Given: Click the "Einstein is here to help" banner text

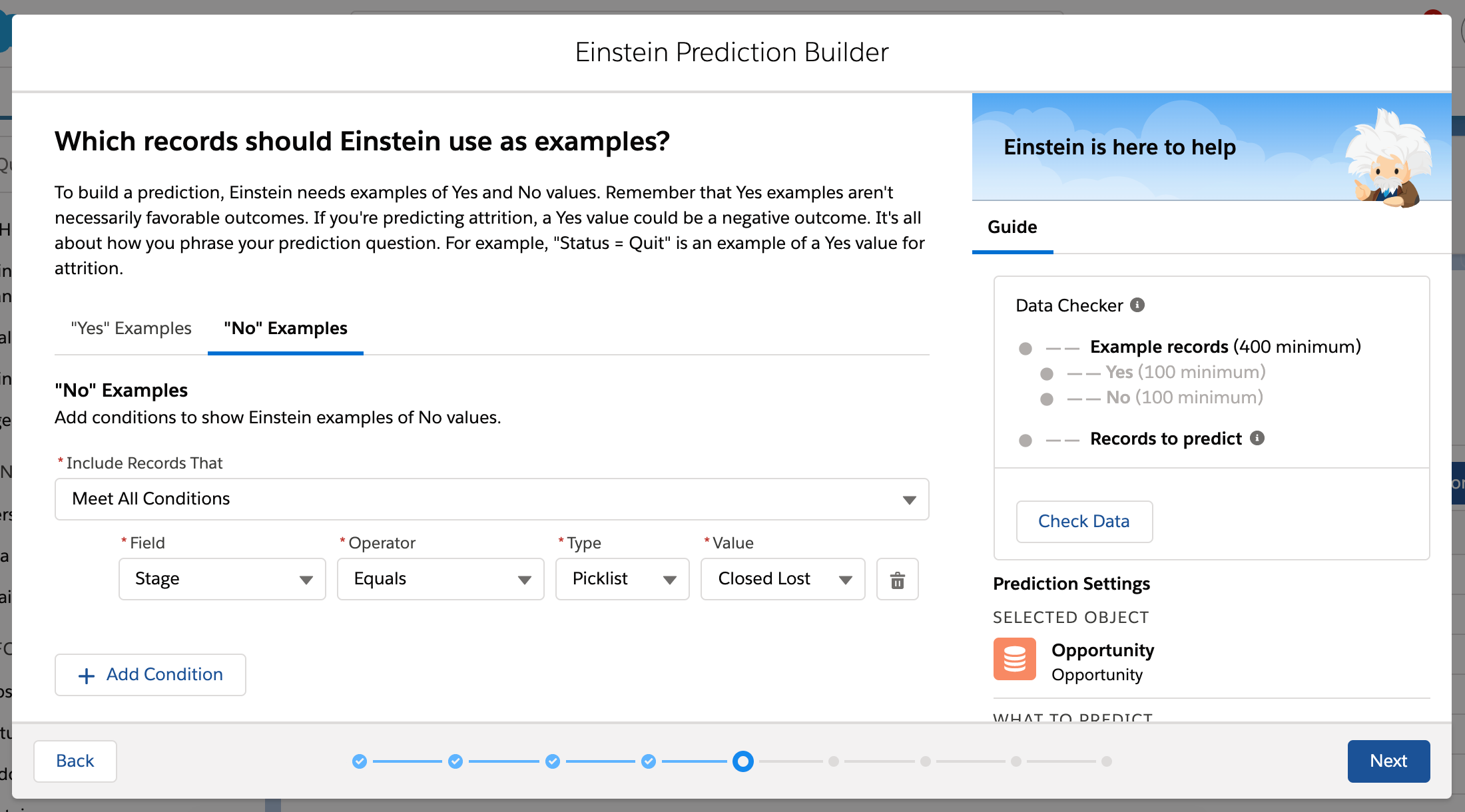Looking at the screenshot, I should [1119, 147].
